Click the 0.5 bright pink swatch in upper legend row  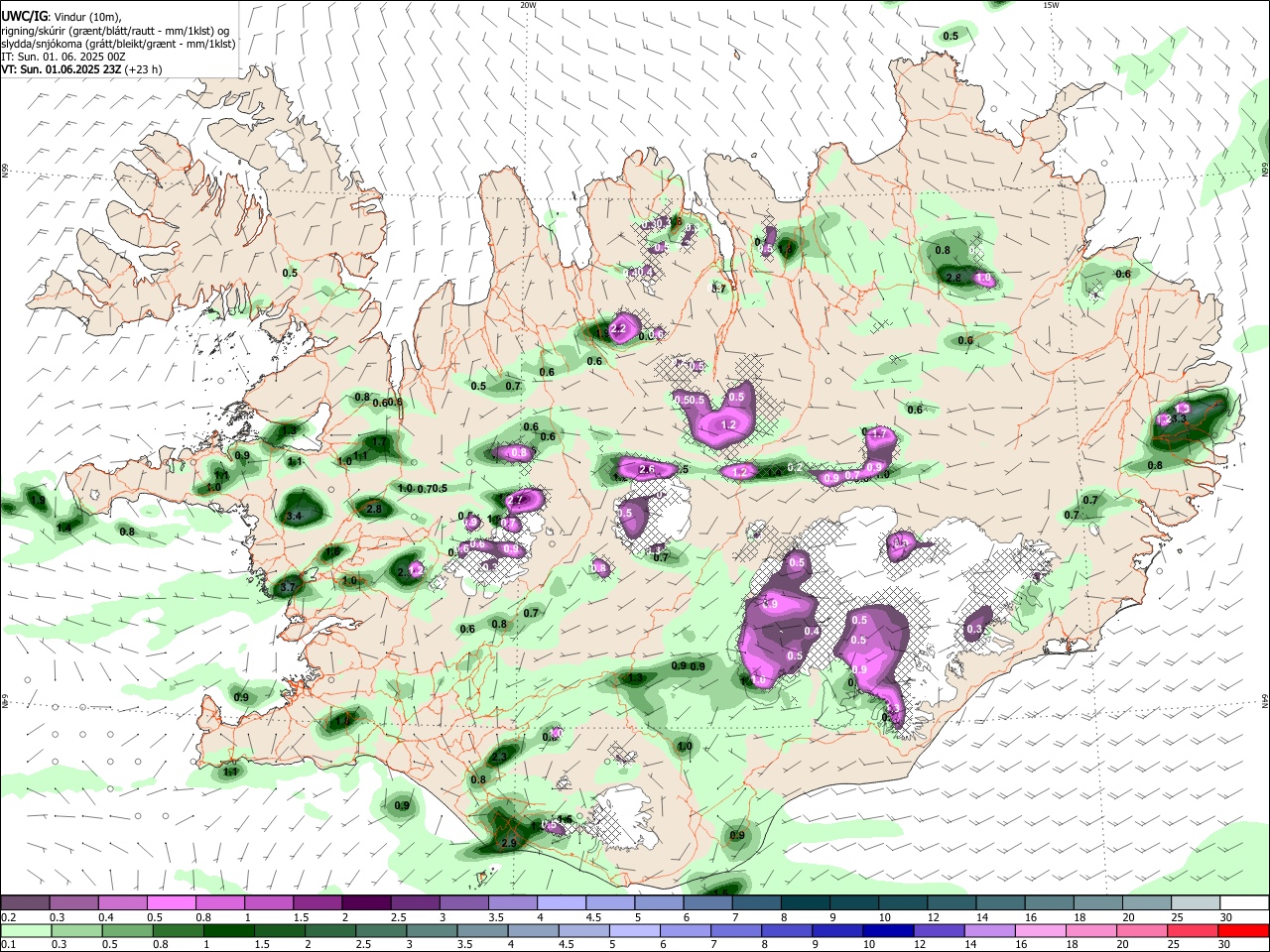click(x=171, y=903)
